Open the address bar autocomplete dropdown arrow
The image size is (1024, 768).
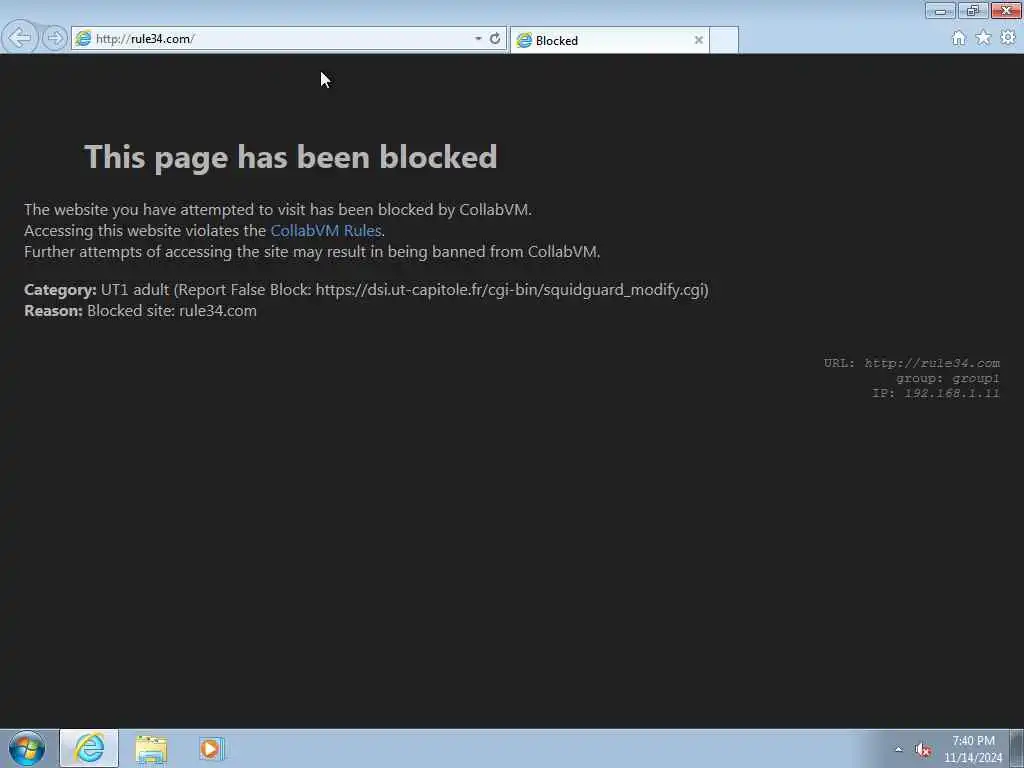478,39
